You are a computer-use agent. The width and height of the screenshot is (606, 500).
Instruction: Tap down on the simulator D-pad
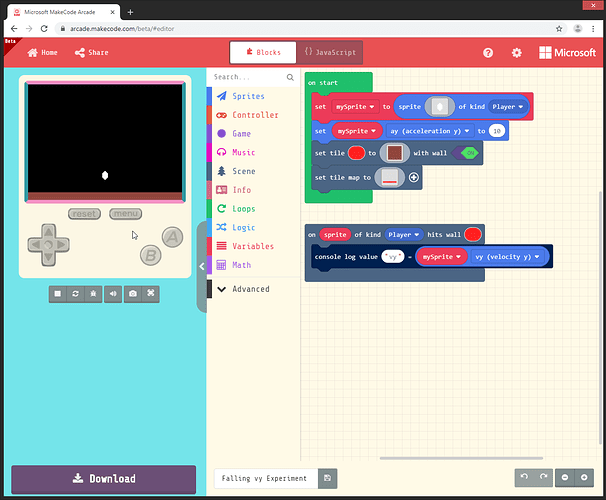click(x=49, y=258)
